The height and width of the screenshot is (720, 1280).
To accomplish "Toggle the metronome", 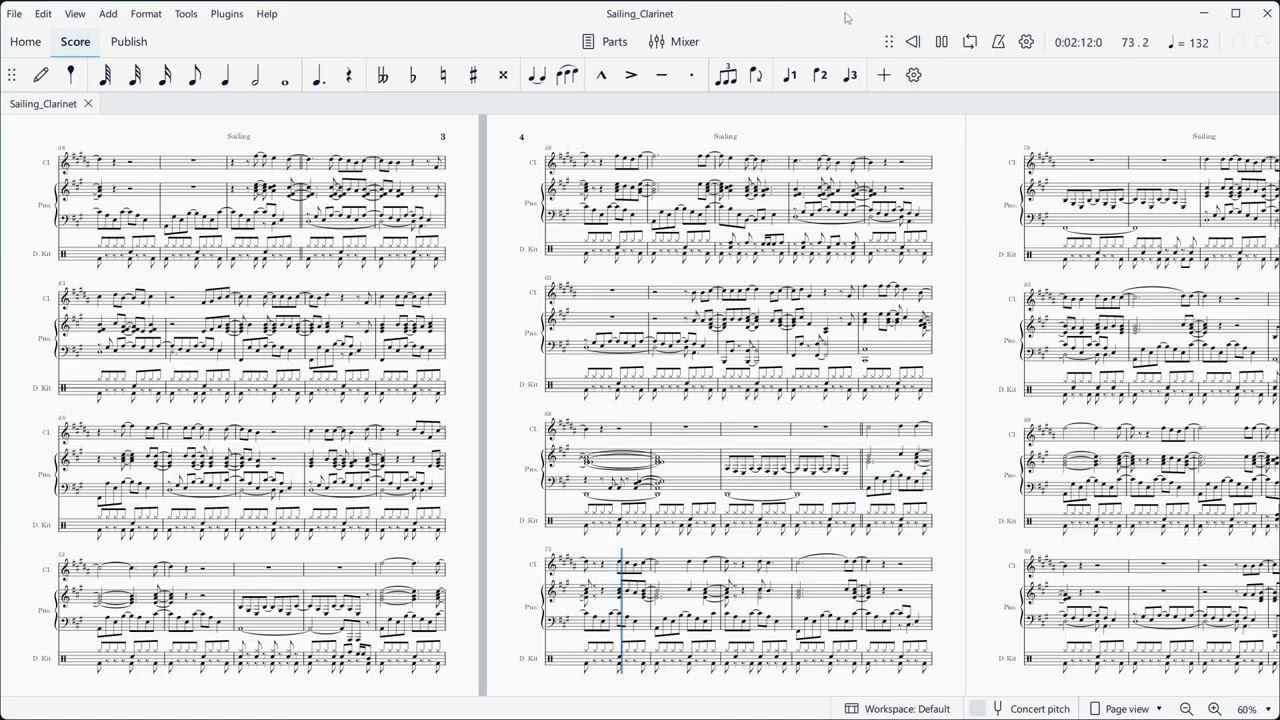I will click(x=998, y=42).
